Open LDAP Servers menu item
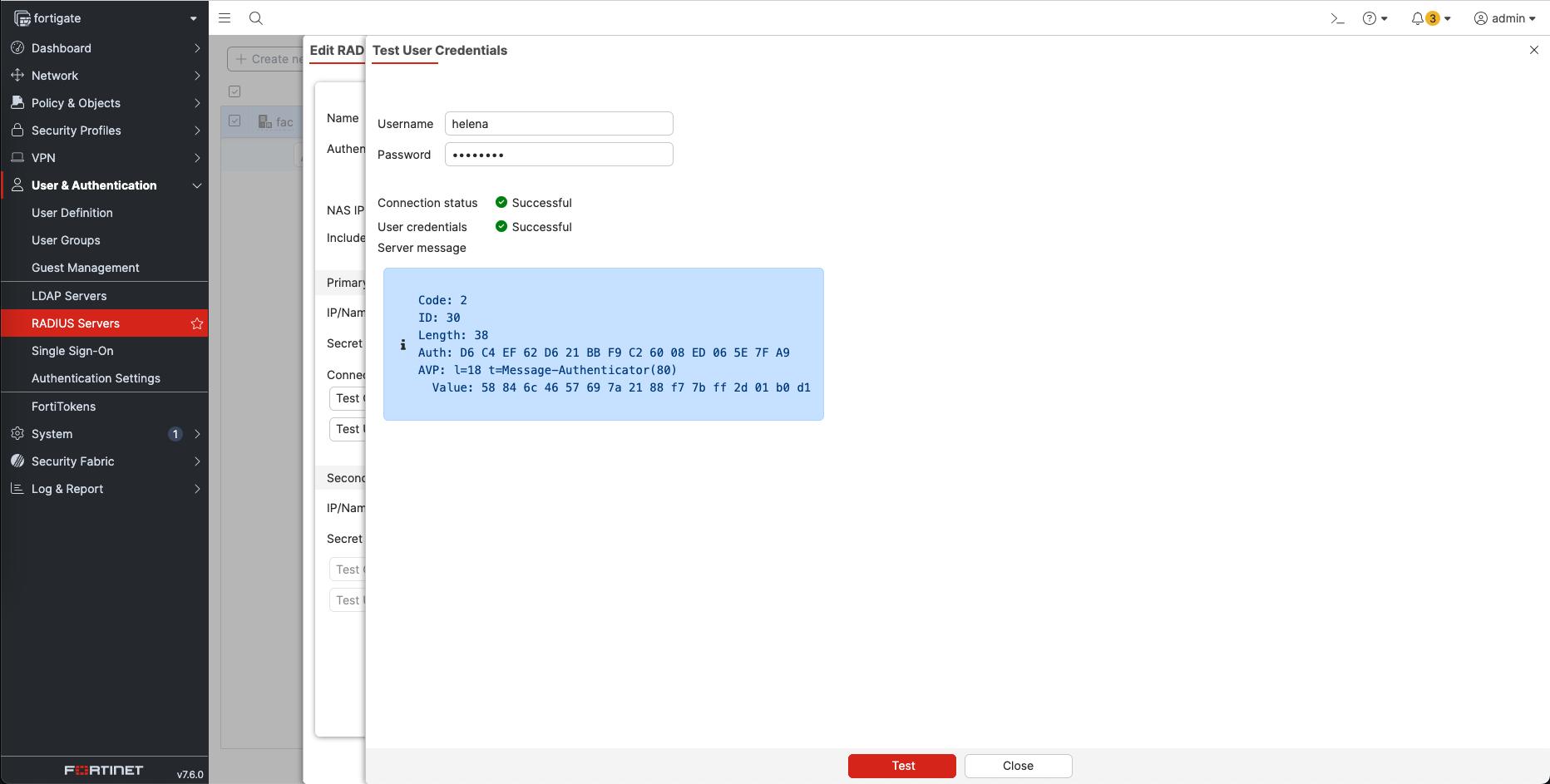The width and height of the screenshot is (1550, 784). point(69,296)
